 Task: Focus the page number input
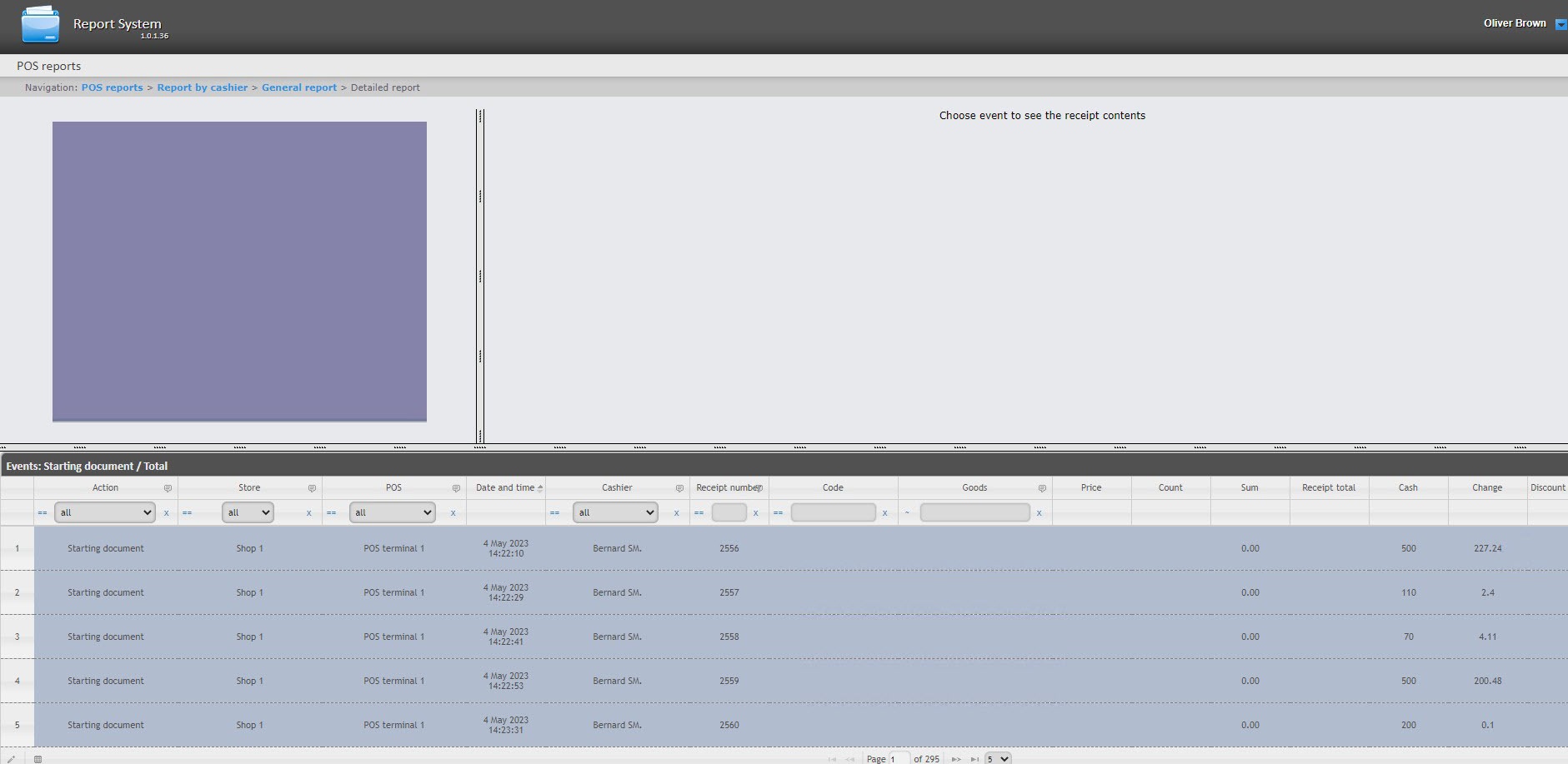(x=899, y=759)
